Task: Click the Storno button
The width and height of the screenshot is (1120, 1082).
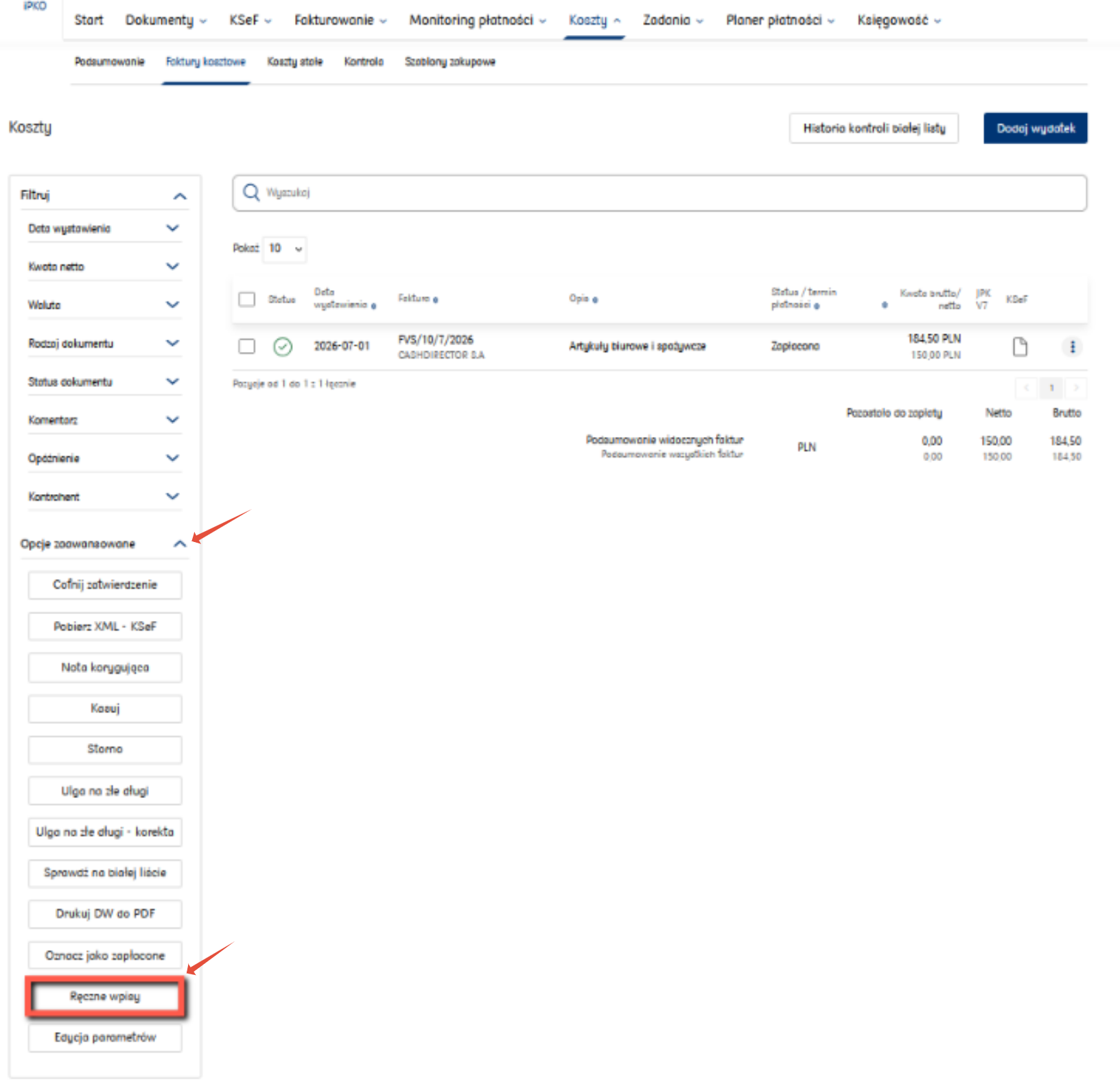Action: click(105, 749)
